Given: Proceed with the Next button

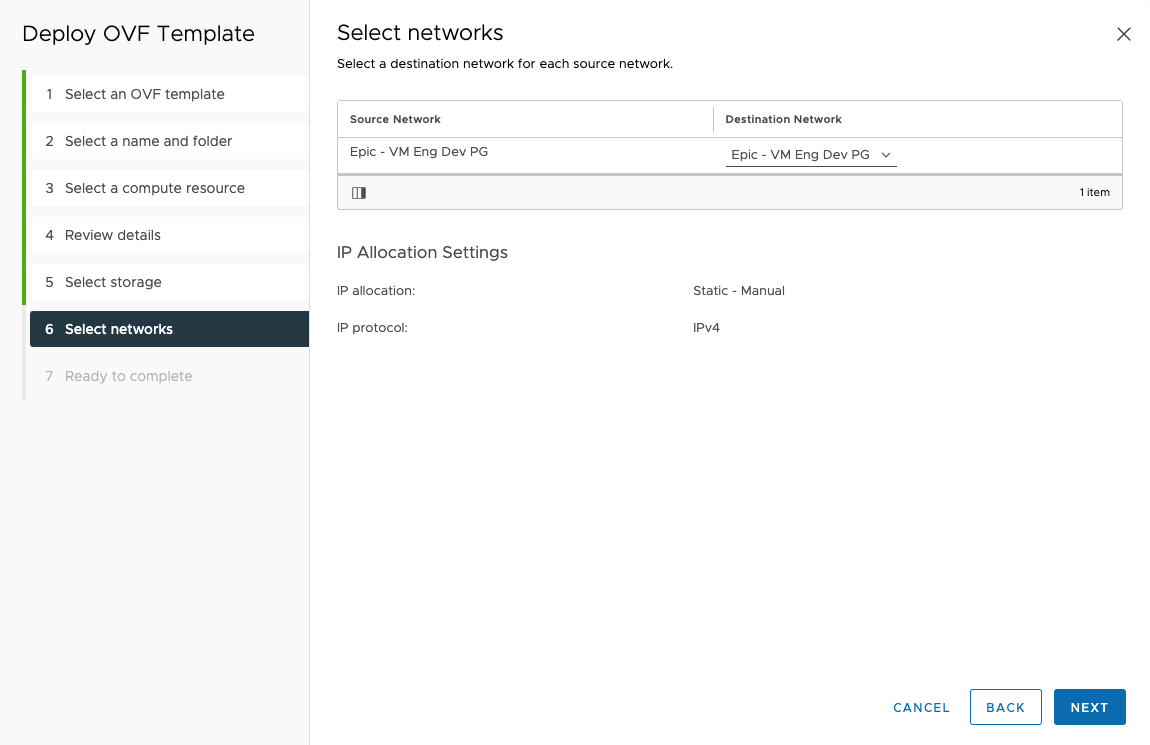Looking at the screenshot, I should (x=1089, y=707).
